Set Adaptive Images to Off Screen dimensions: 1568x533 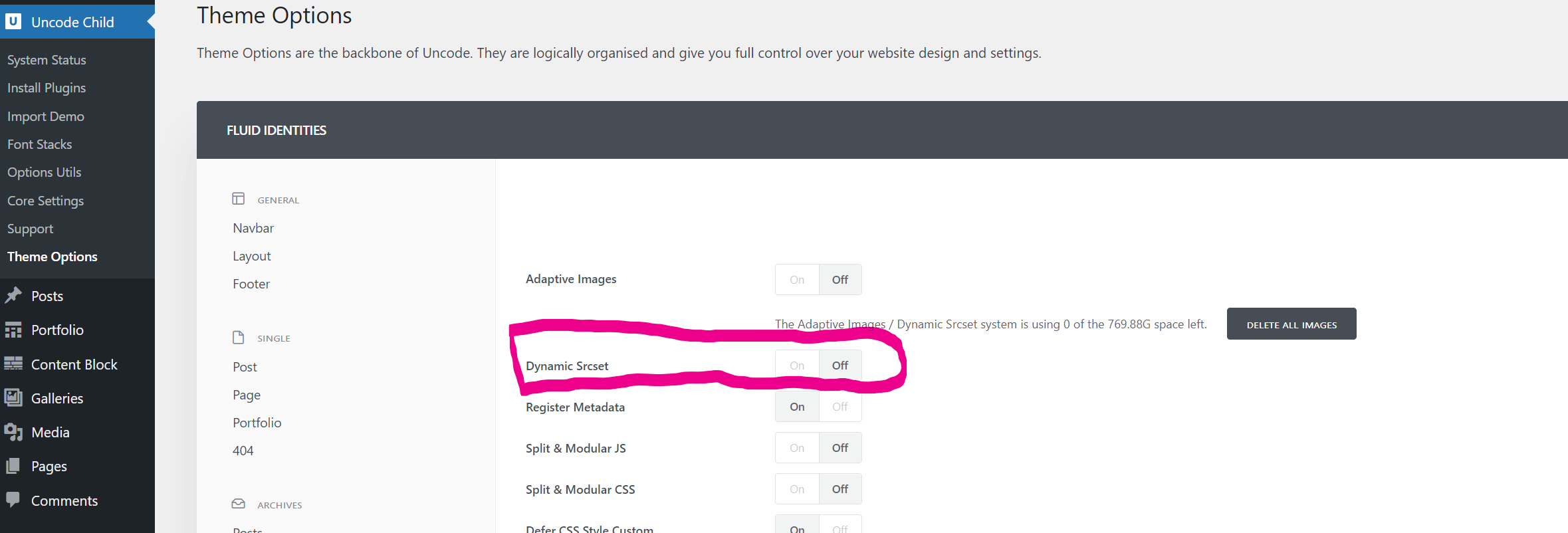[x=840, y=280]
